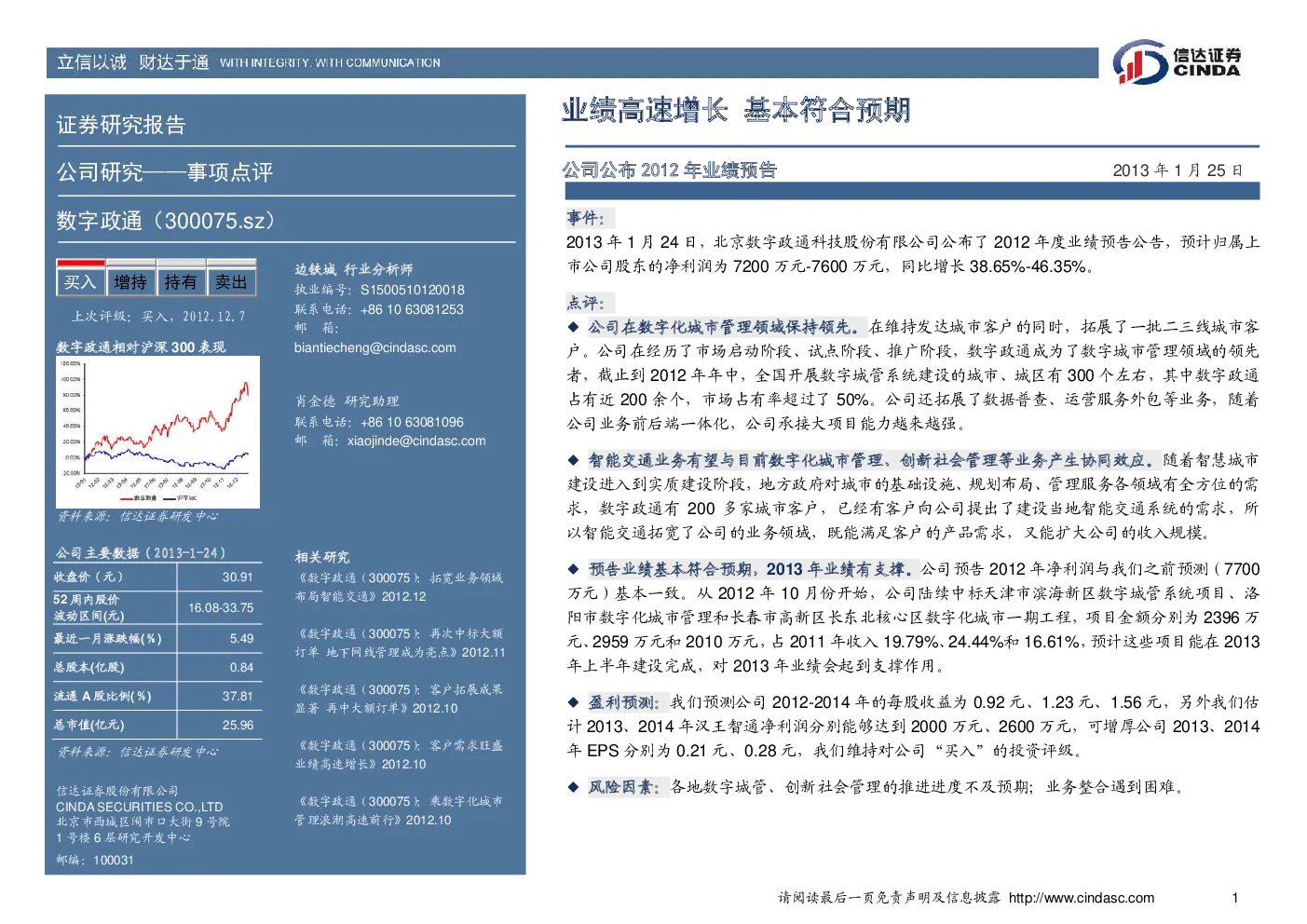Open email xiaojinde@cindasc.com
This screenshot has height=924, width=1307.
click(416, 441)
